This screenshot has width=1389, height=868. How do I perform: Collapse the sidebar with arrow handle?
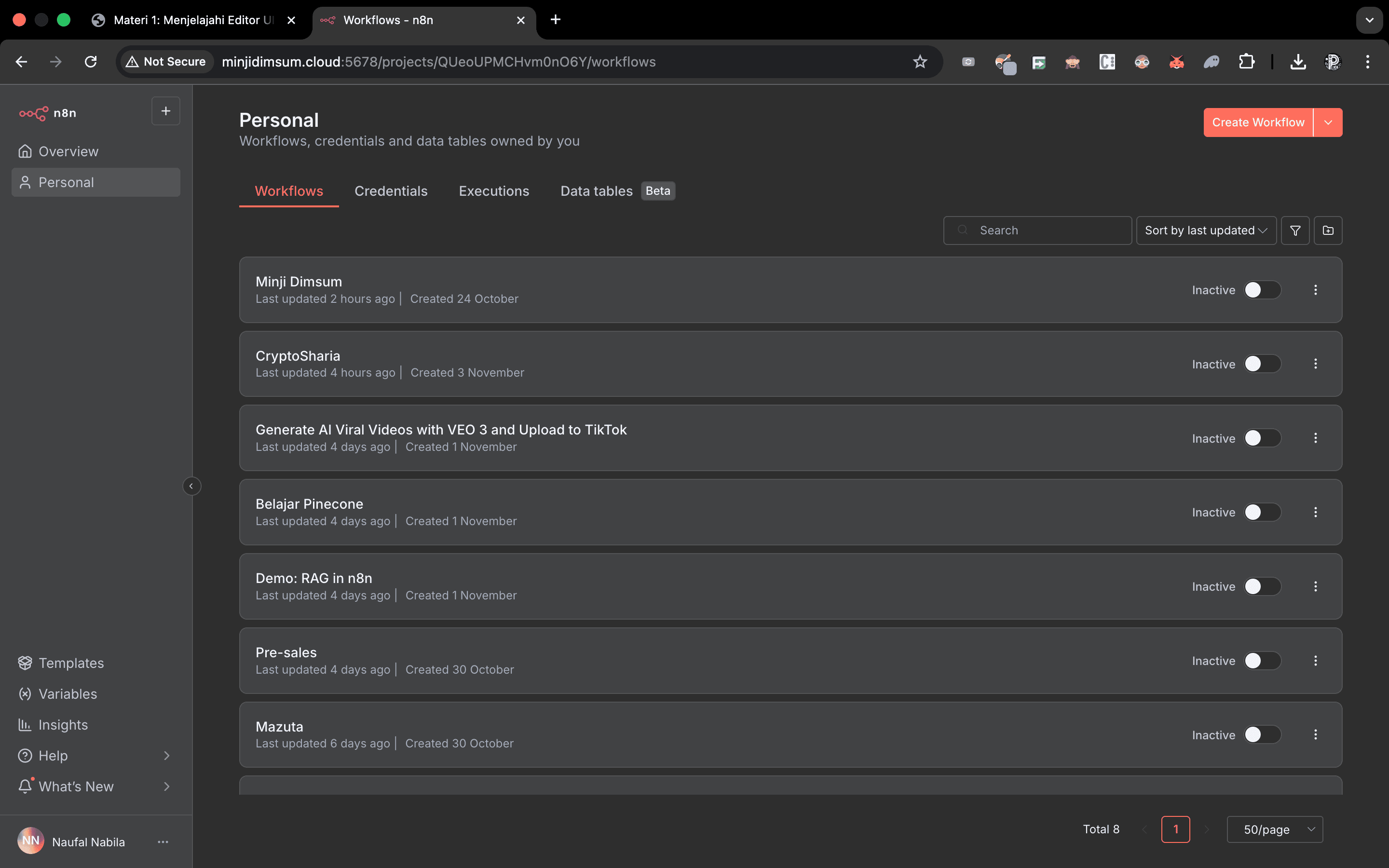(x=191, y=486)
